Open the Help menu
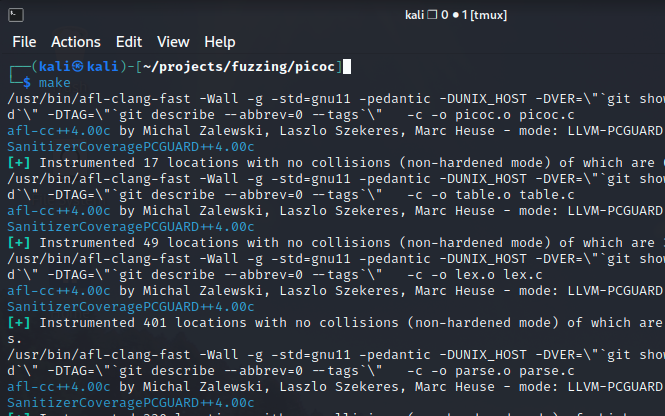 [220, 42]
